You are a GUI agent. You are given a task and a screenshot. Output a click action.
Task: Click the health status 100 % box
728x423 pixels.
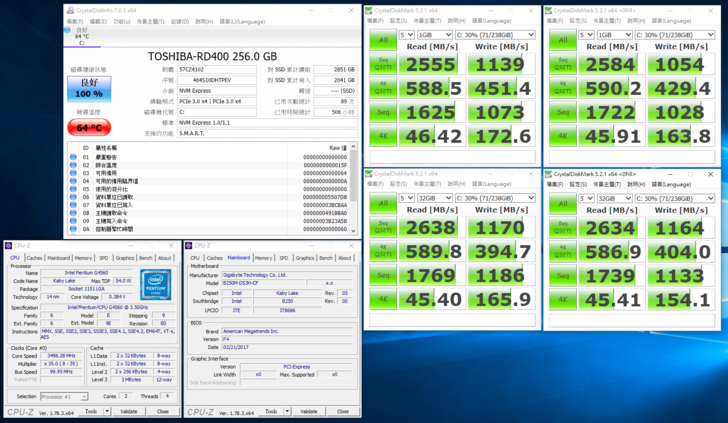pyautogui.click(x=87, y=89)
